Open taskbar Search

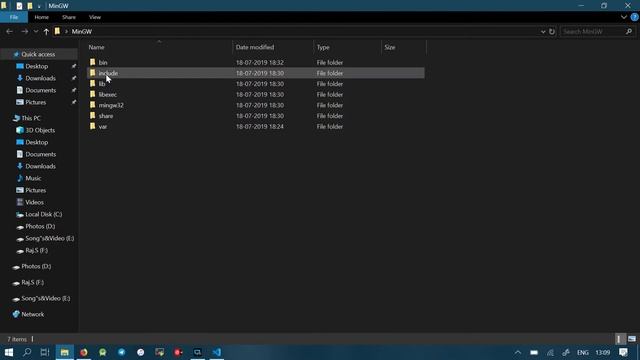pos(27,352)
